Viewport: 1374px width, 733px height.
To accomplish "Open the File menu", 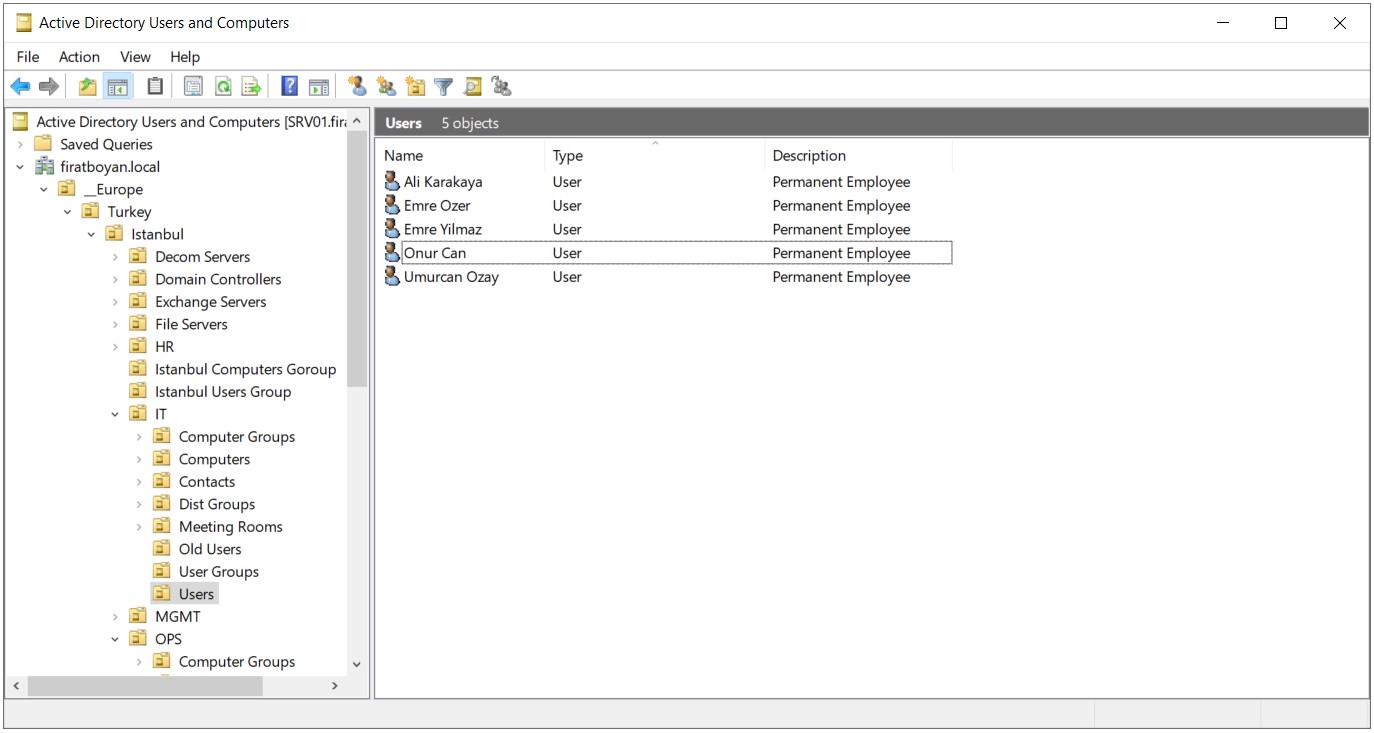I will [28, 57].
